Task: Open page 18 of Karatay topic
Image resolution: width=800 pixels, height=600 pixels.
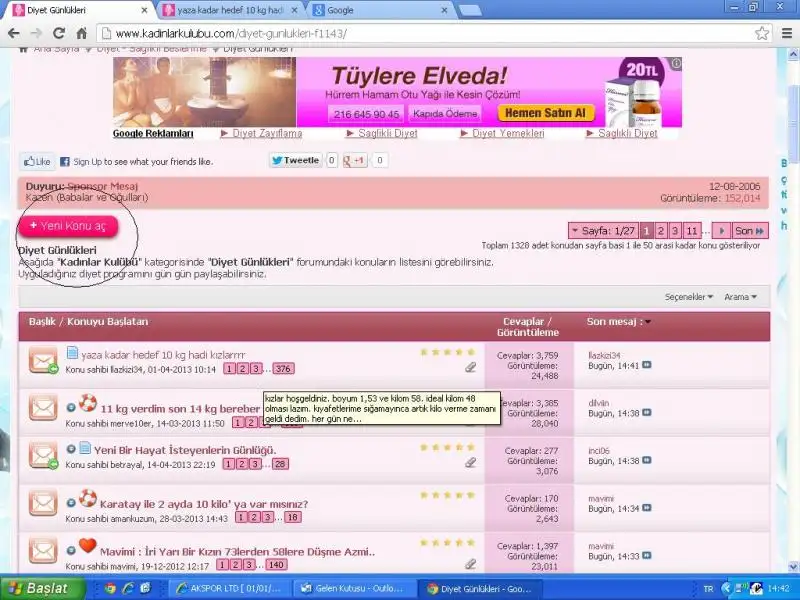Action: 292,517
